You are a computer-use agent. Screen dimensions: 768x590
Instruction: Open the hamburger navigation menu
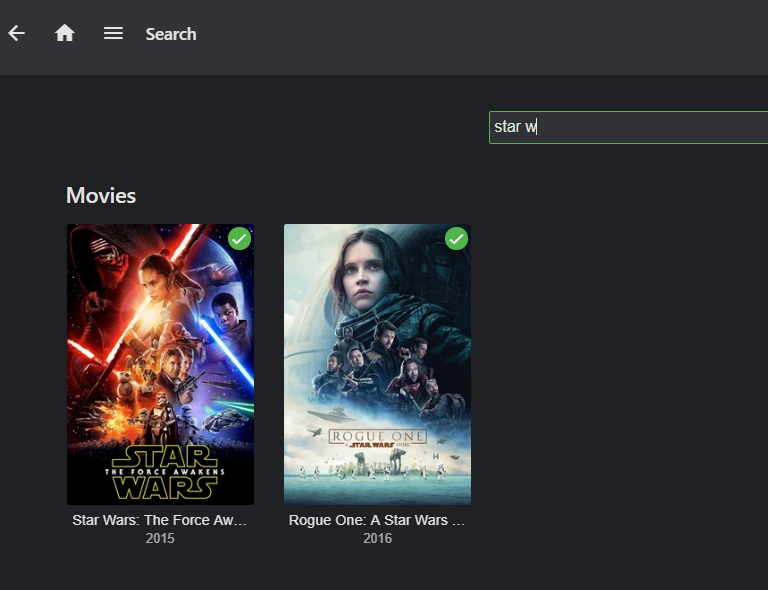click(x=113, y=33)
